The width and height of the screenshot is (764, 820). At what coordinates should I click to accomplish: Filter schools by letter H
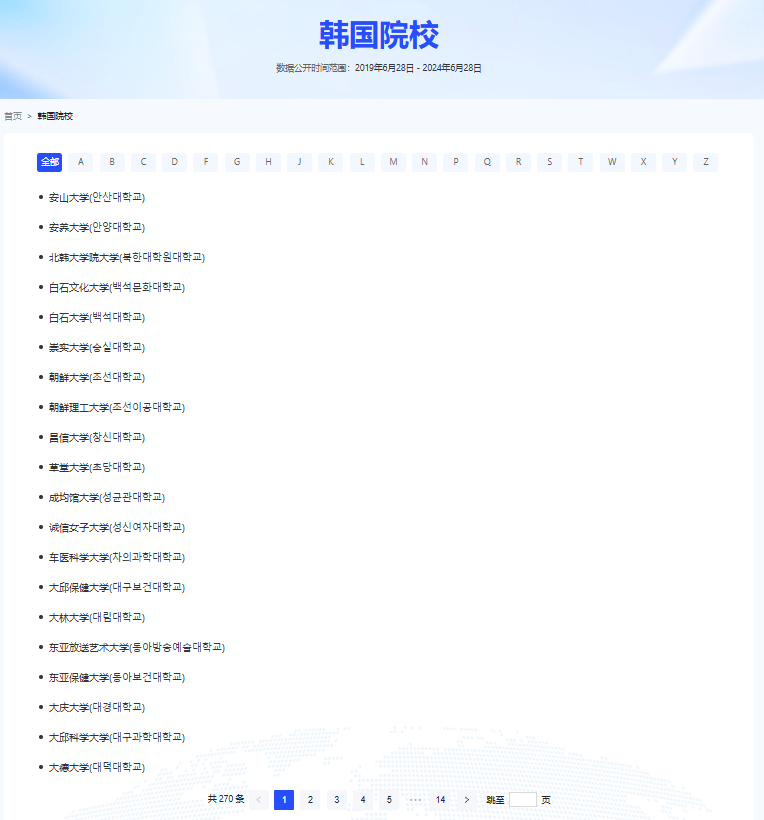coord(268,162)
